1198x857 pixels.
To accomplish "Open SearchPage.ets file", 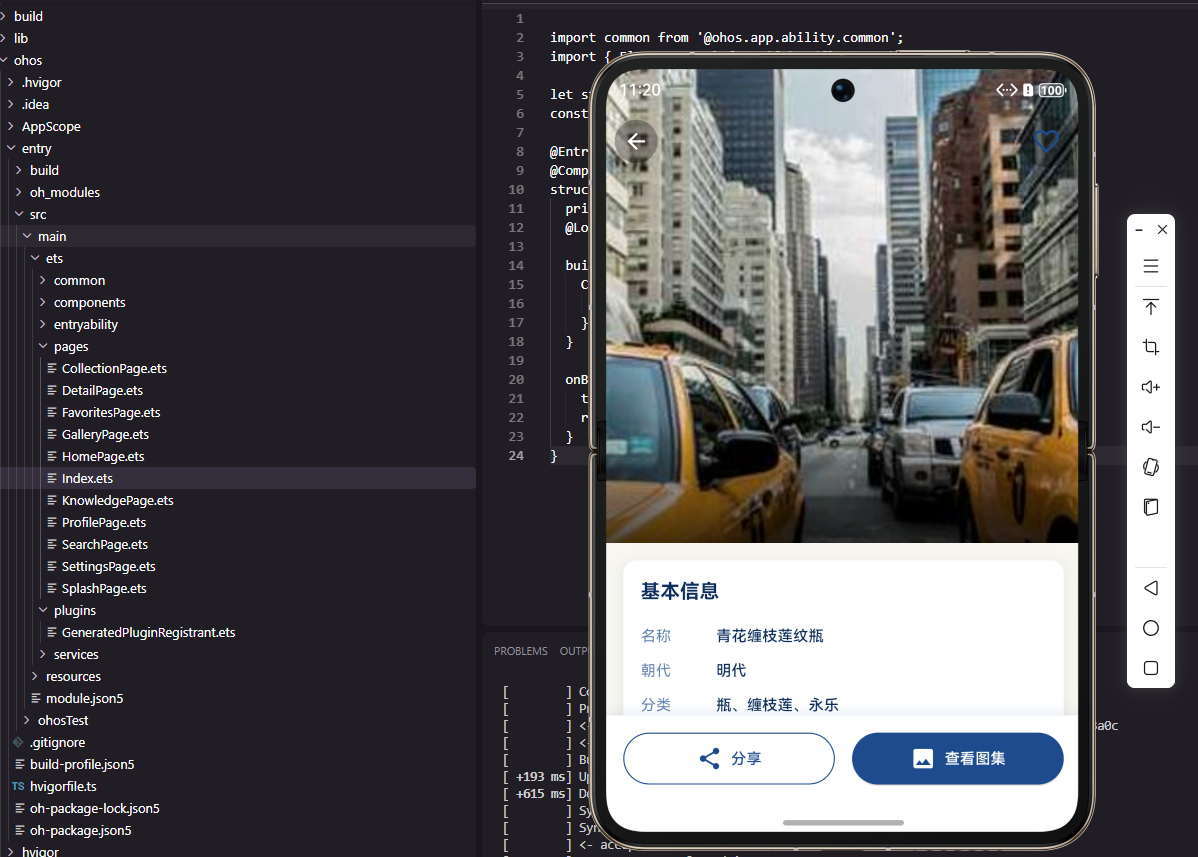I will tap(105, 545).
